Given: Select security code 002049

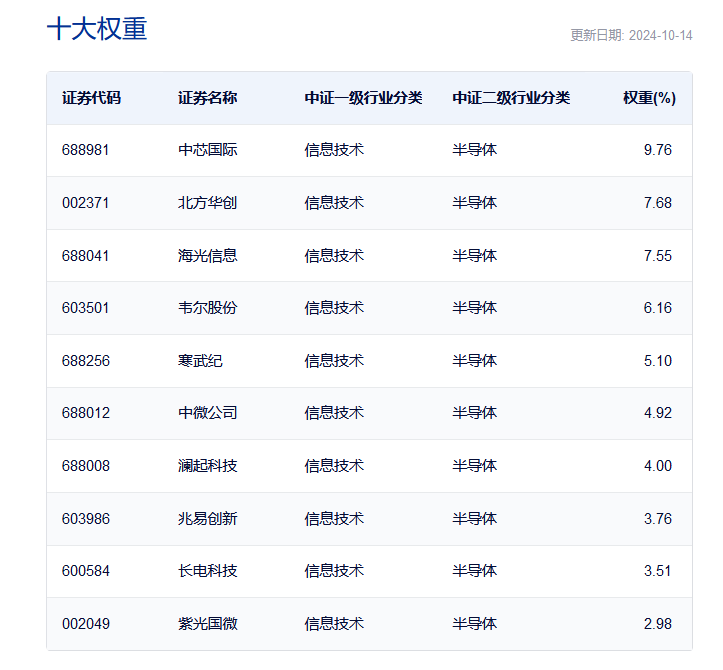Looking at the screenshot, I should [86, 624].
